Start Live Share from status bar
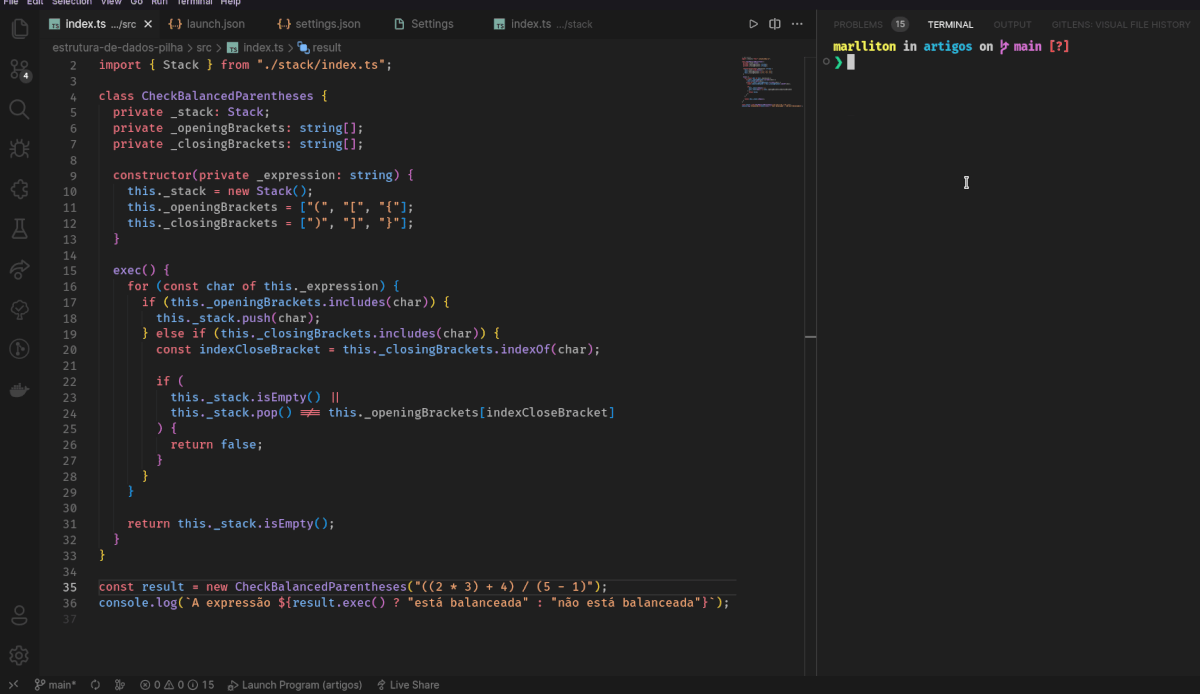The width and height of the screenshot is (1200, 694). [407, 685]
